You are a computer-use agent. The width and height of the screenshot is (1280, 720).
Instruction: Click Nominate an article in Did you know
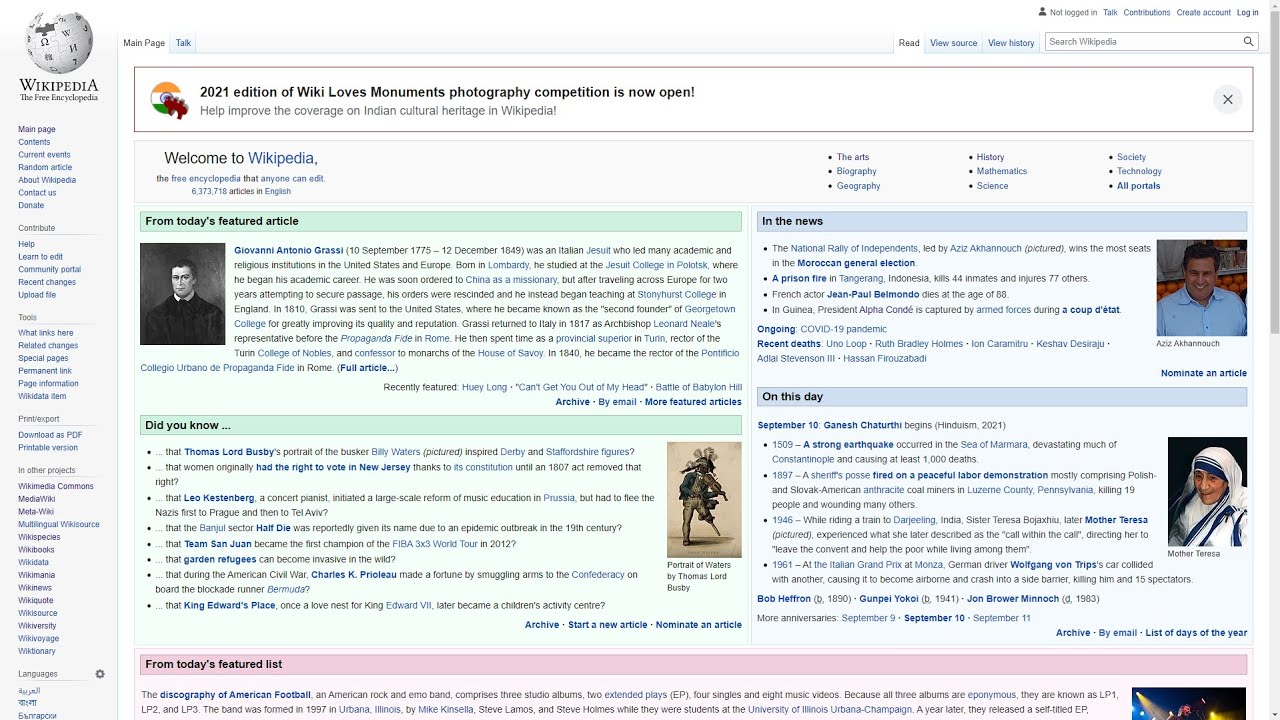[x=698, y=625]
